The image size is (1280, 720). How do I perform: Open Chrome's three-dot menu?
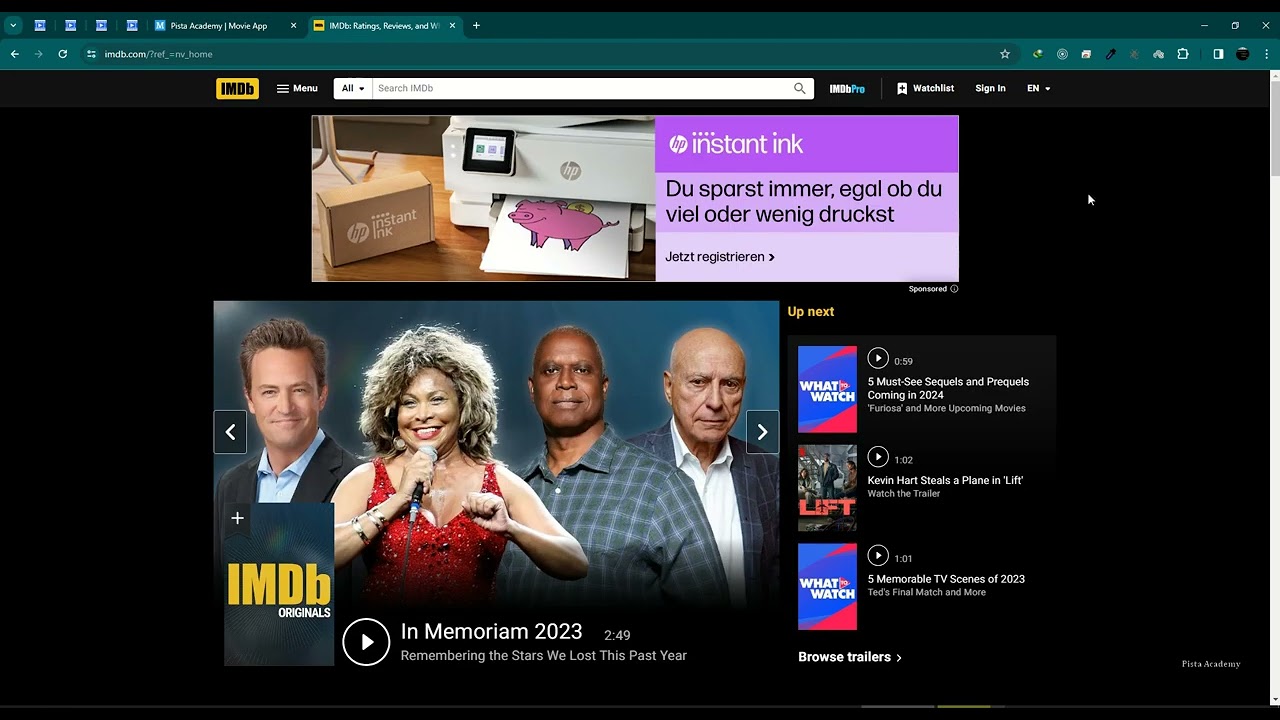pyautogui.click(x=1266, y=54)
